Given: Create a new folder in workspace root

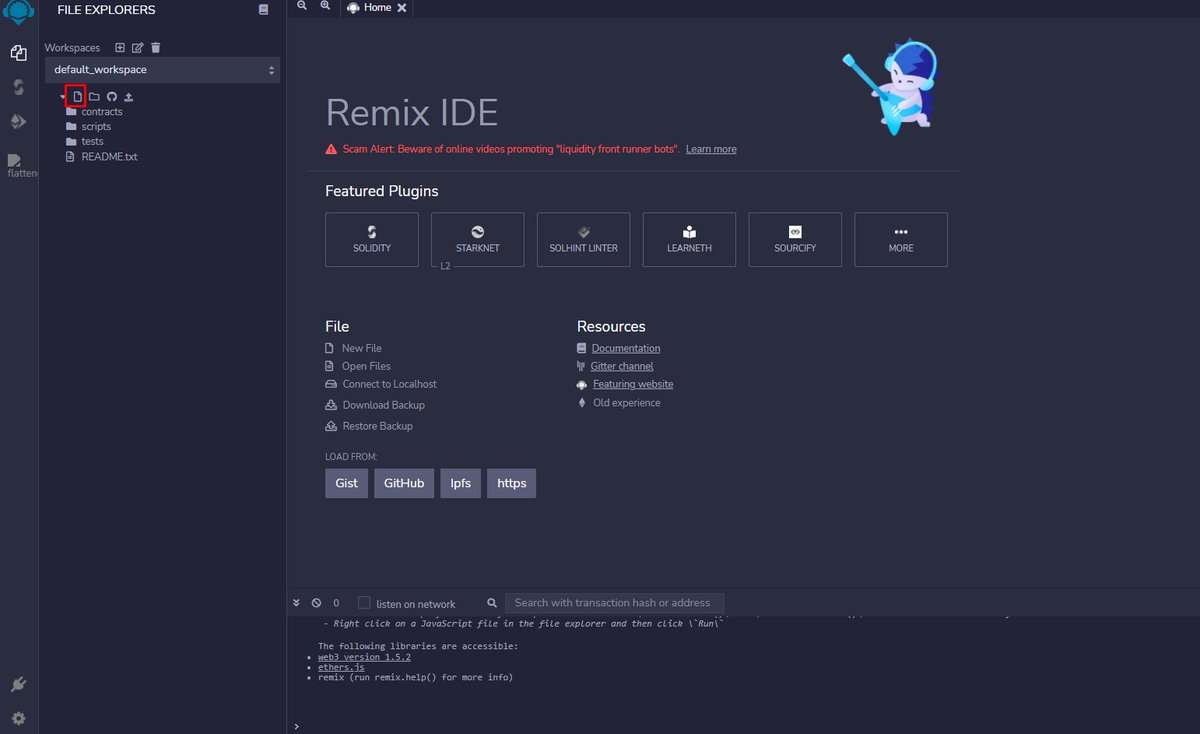Looking at the screenshot, I should click(94, 97).
